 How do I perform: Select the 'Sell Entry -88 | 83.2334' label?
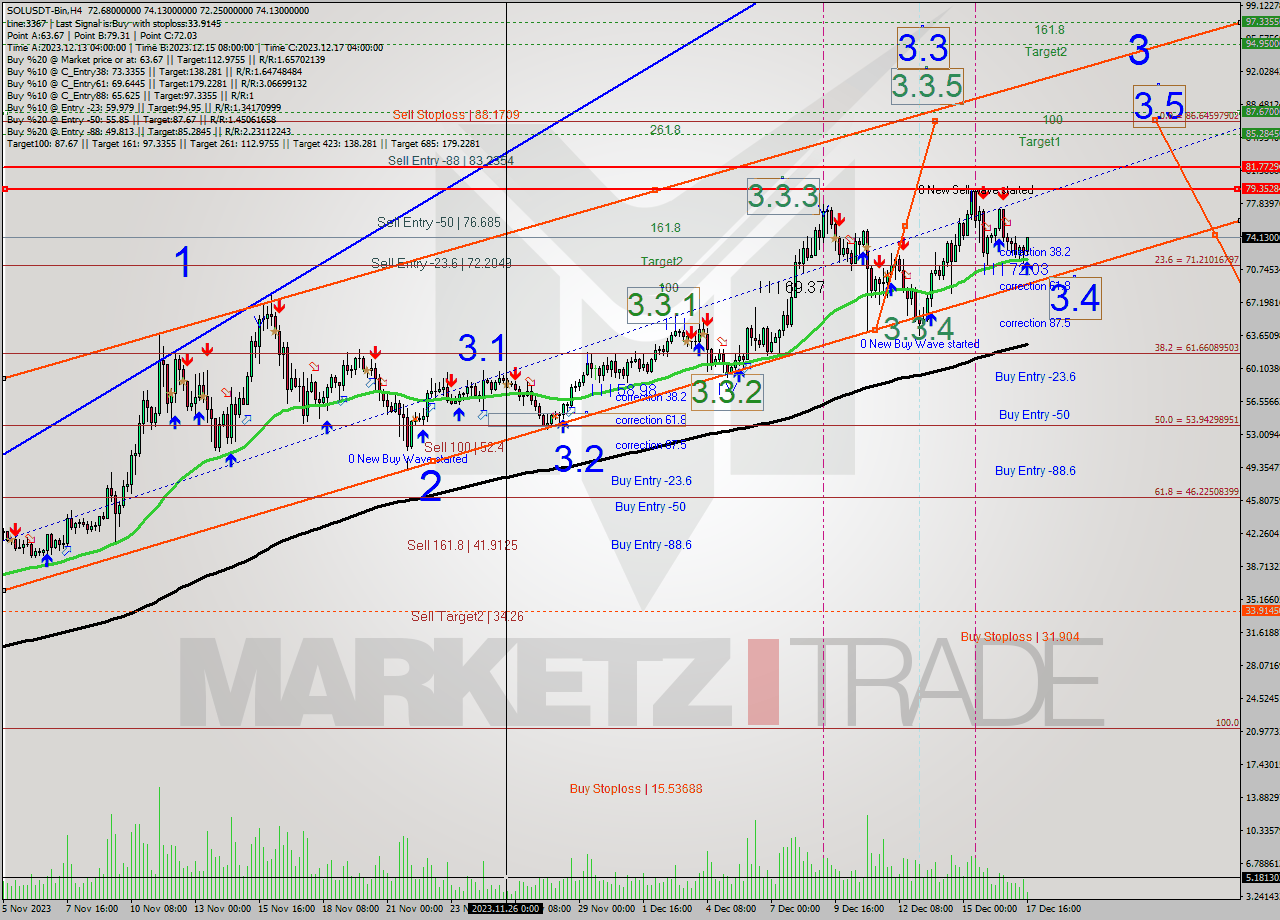(450, 160)
